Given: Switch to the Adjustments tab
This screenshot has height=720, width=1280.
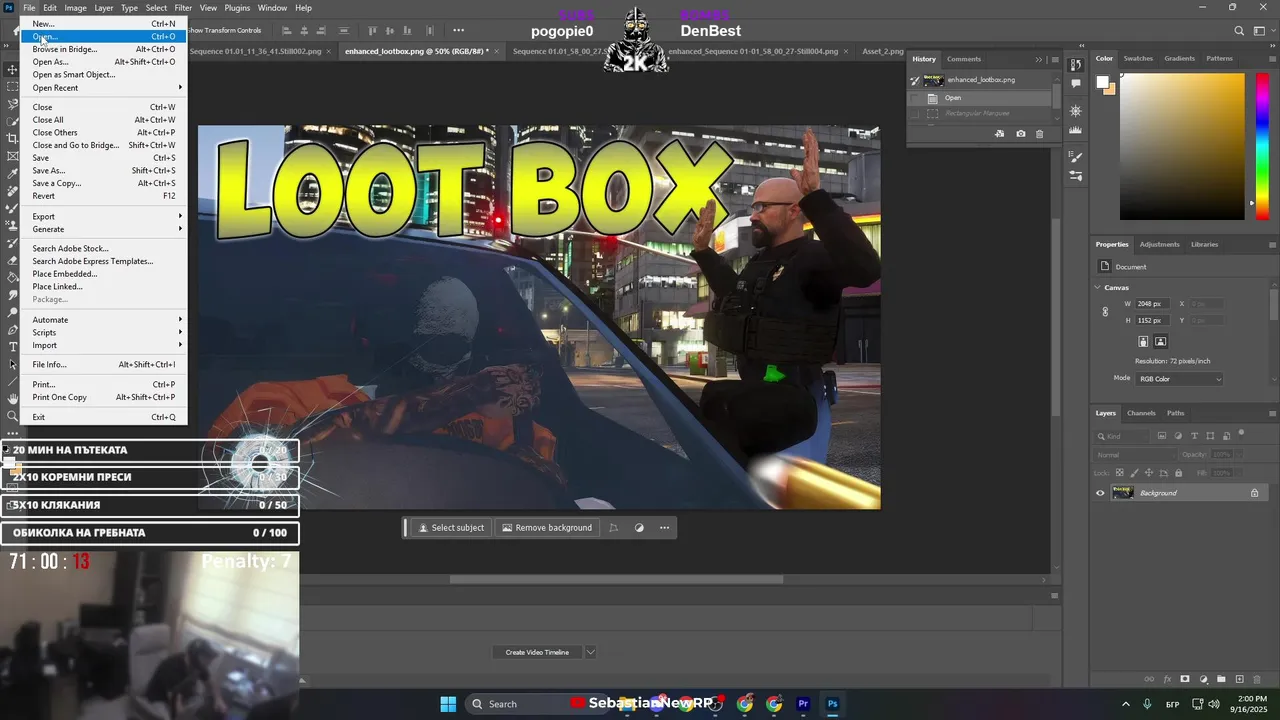Looking at the screenshot, I should coord(1159,244).
